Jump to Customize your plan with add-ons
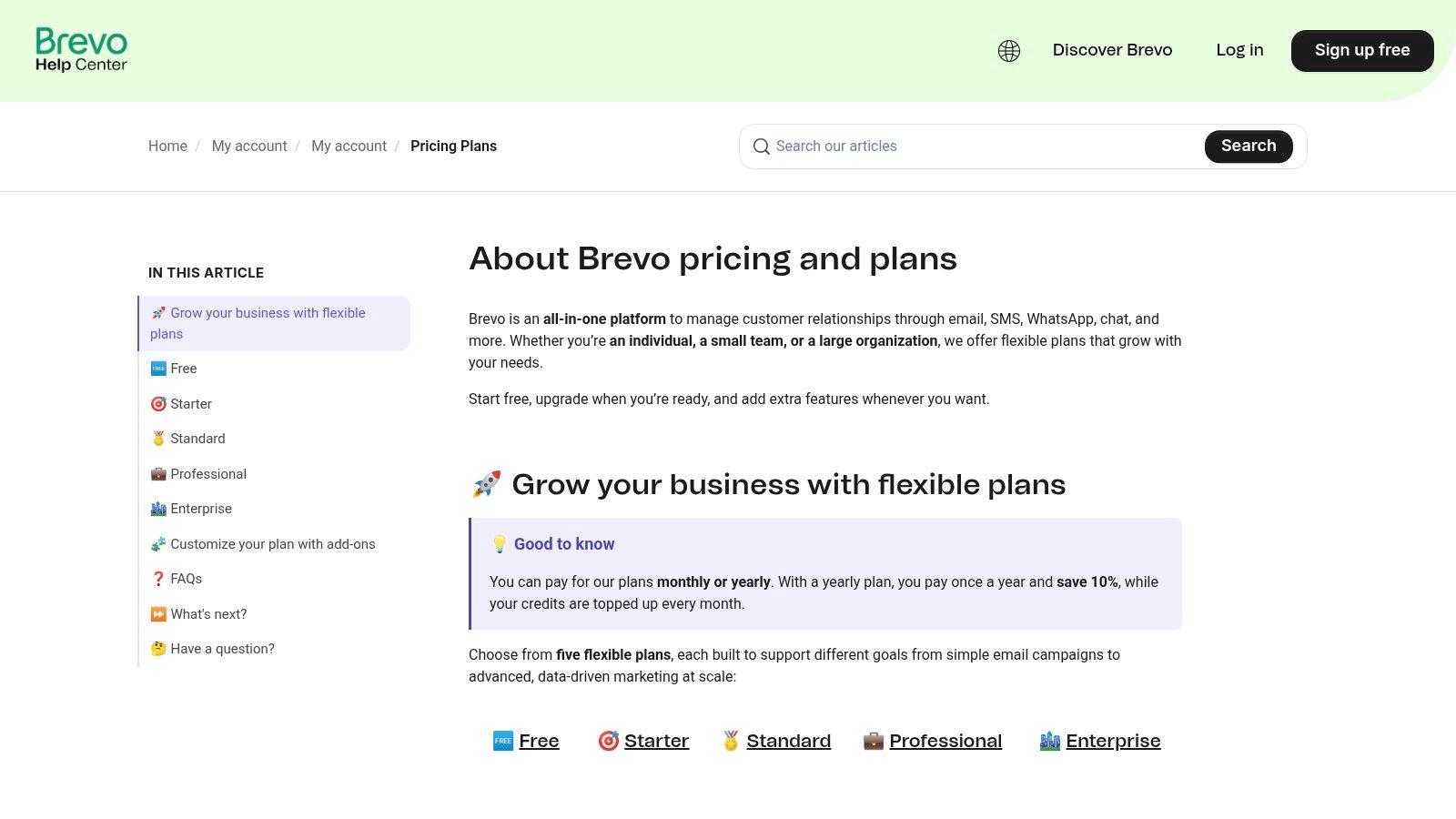 pos(272,544)
